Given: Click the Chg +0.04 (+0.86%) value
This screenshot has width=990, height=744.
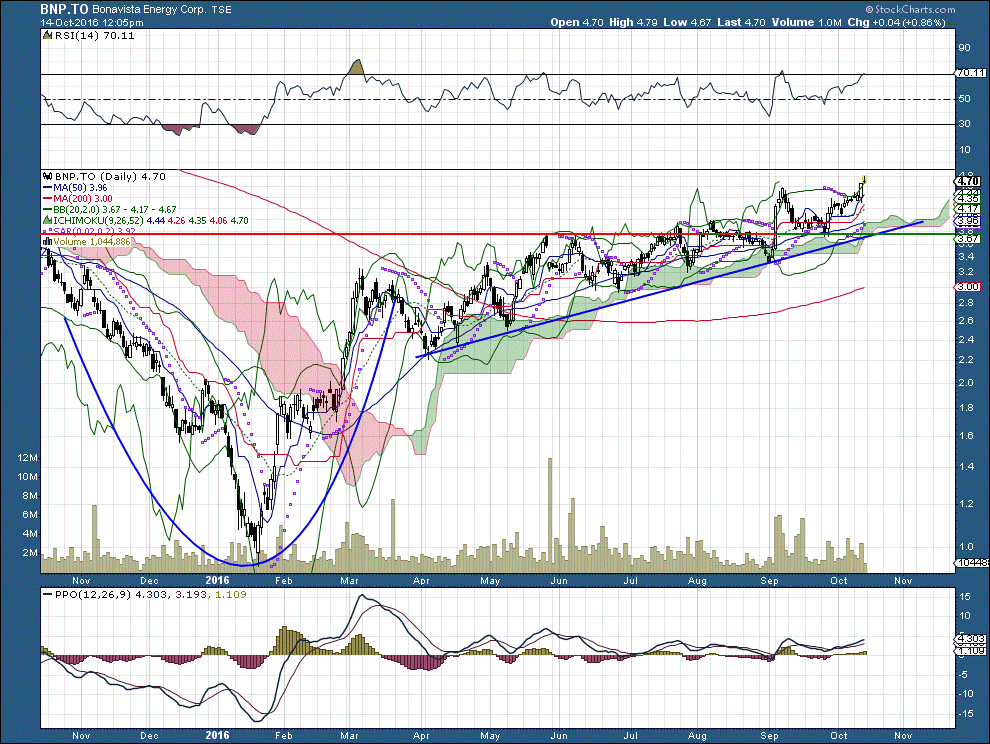Looking at the screenshot, I should pyautogui.click(x=897, y=22).
